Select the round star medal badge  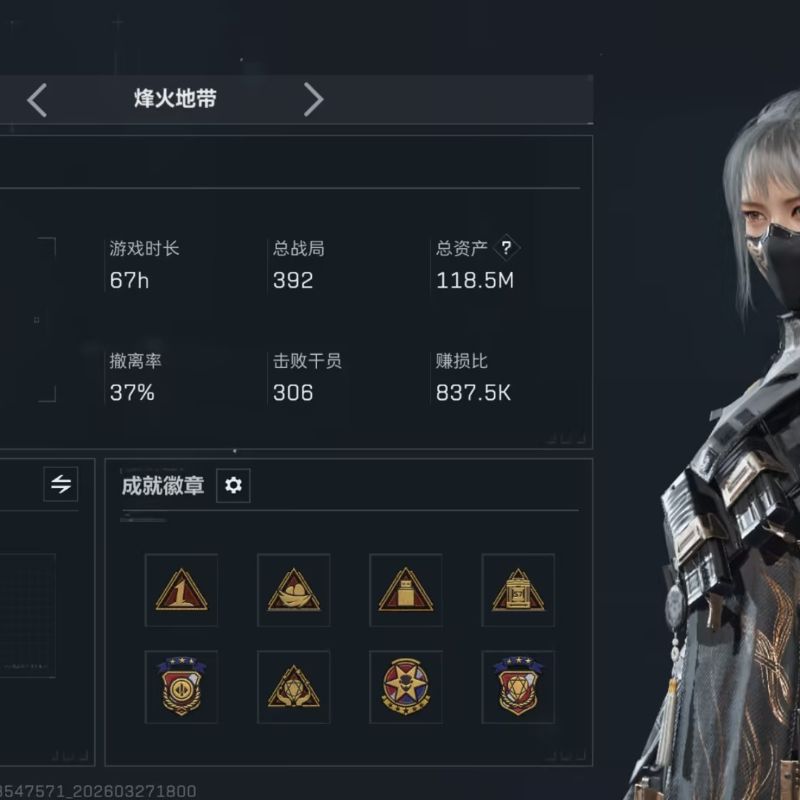(x=406, y=687)
